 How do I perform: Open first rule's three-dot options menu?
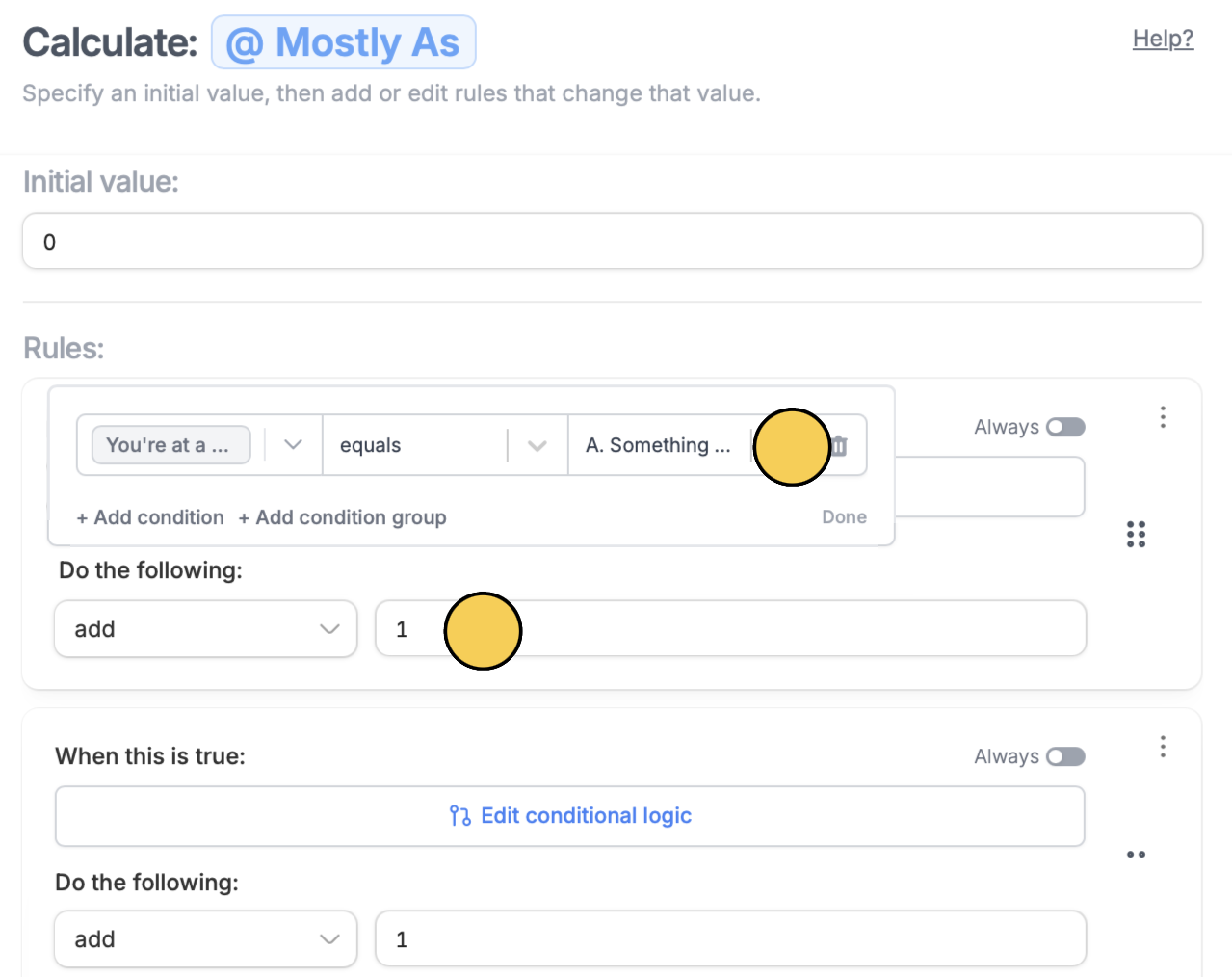[1163, 417]
